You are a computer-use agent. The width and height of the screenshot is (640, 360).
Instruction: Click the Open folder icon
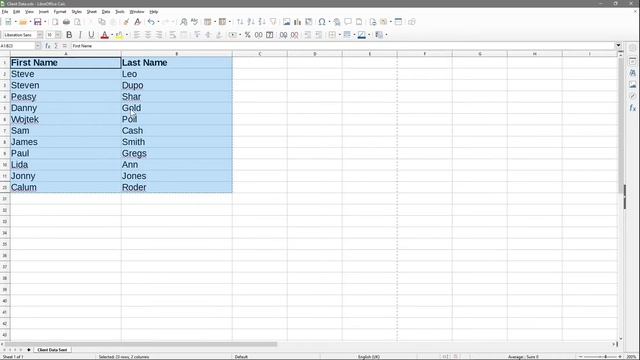coord(23,22)
